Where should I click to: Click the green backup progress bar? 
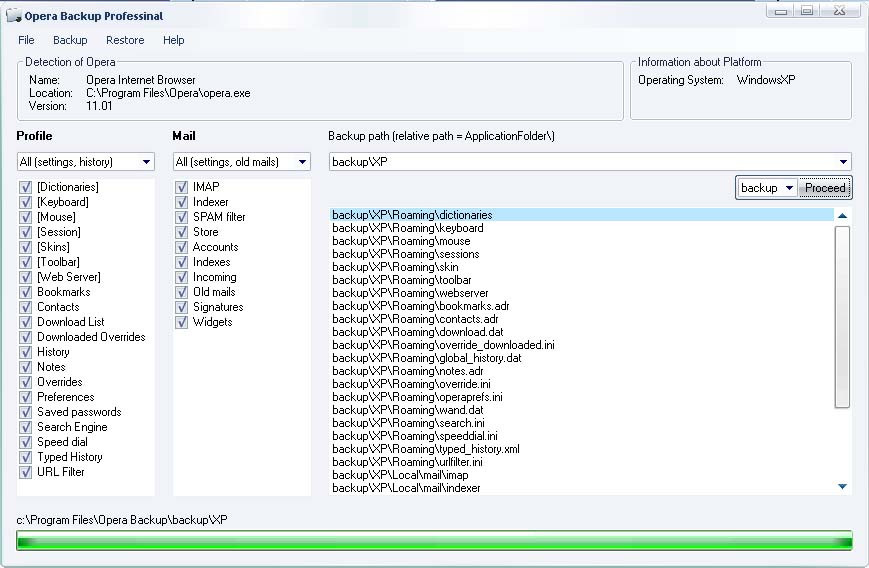pyautogui.click(x=434, y=540)
